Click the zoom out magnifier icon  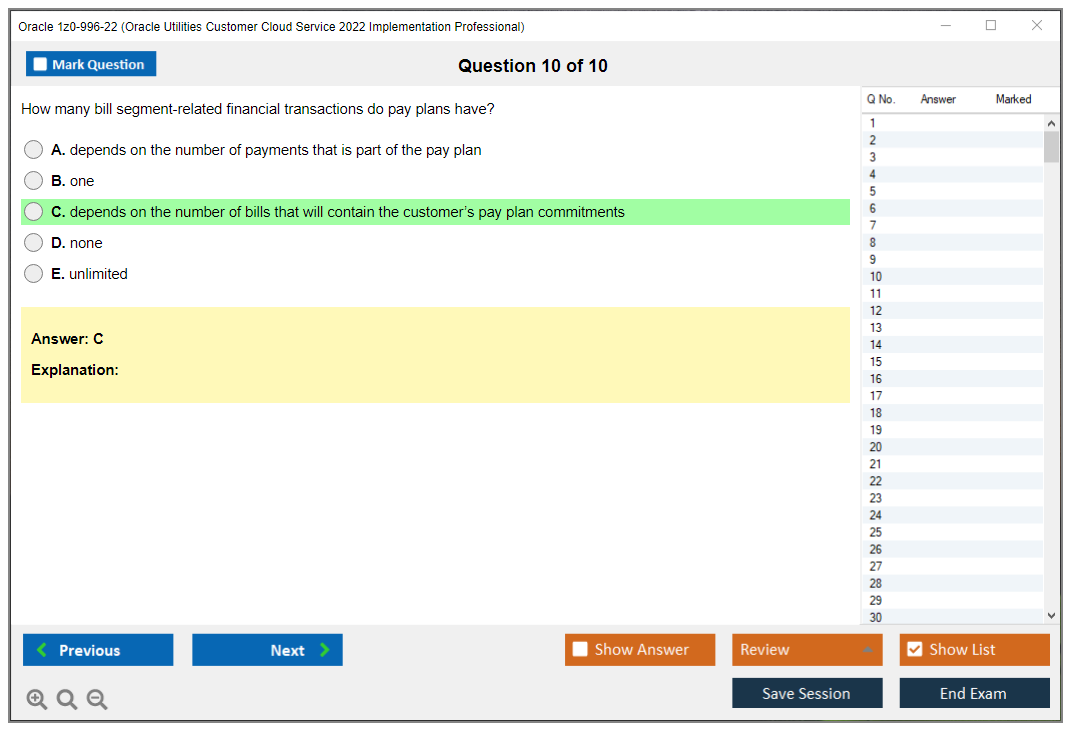tap(96, 699)
